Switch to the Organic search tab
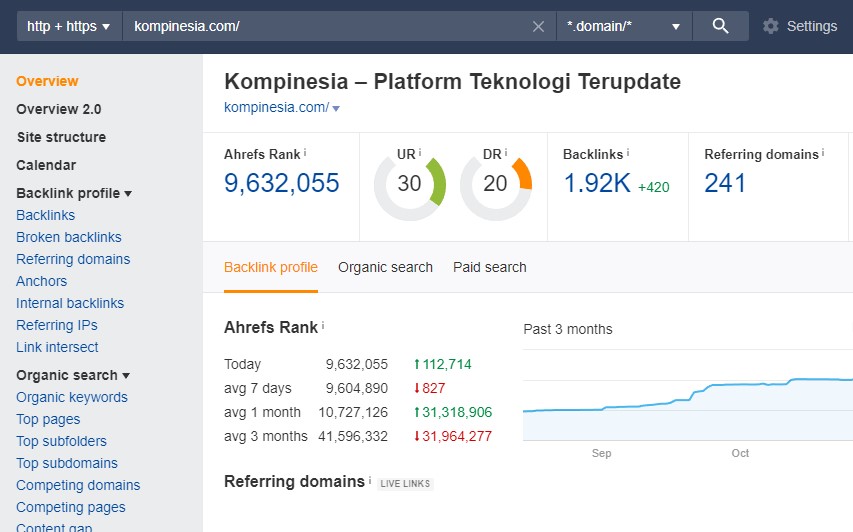853x532 pixels. pos(385,267)
